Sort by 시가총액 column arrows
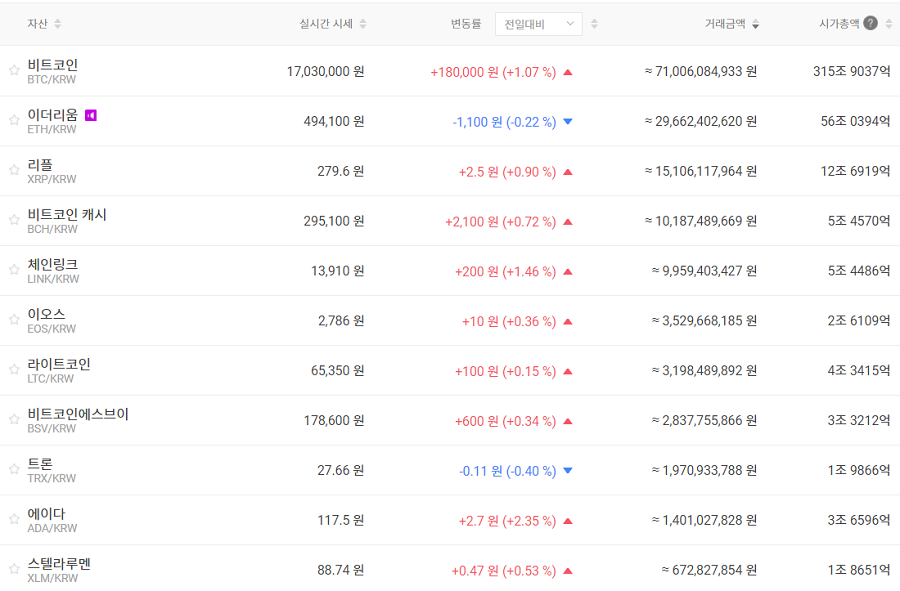This screenshot has height=591, width=900. pyautogui.click(x=889, y=24)
